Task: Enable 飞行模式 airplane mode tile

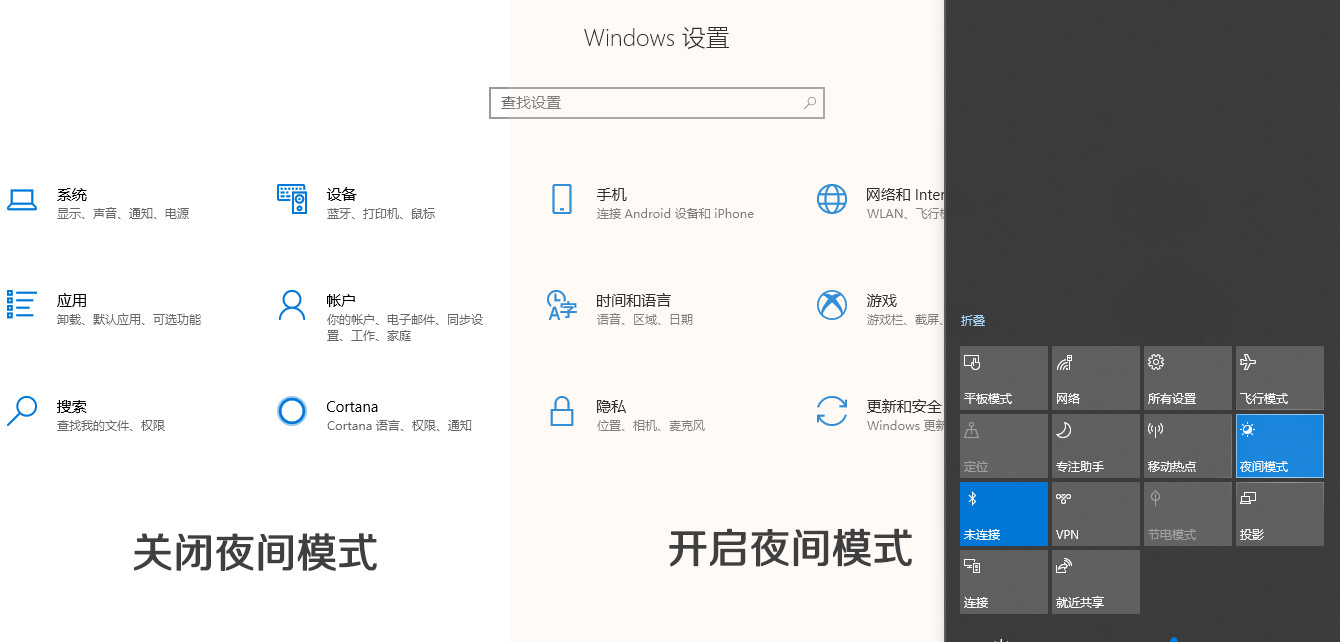Action: [1279, 378]
